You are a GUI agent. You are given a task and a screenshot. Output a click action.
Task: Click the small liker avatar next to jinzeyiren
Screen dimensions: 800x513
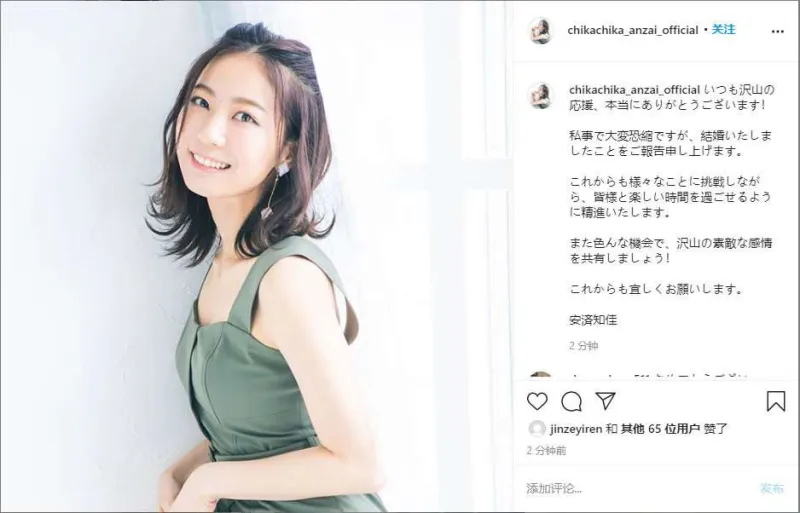tap(537, 429)
